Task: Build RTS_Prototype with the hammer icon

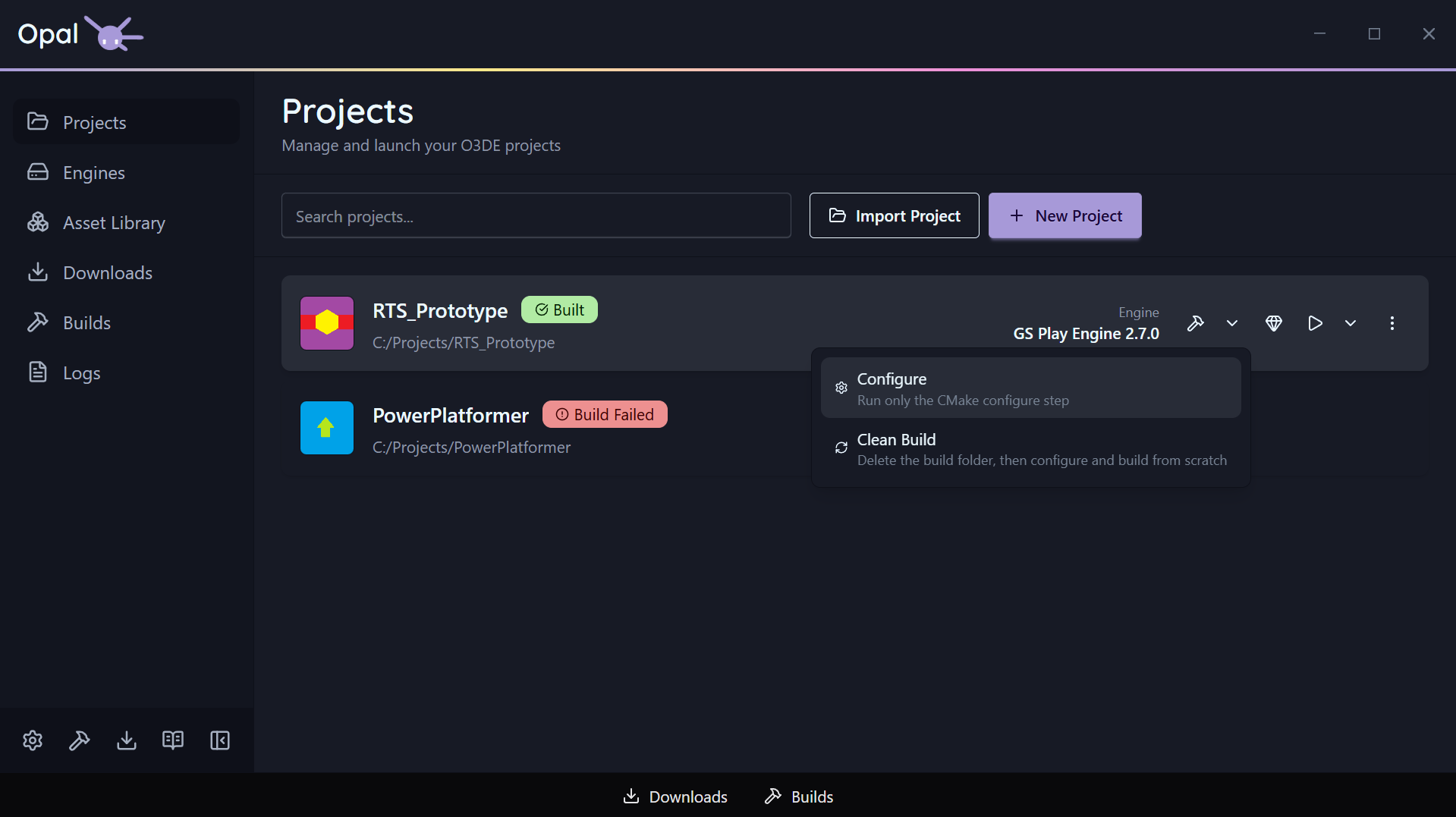Action: tap(1196, 323)
